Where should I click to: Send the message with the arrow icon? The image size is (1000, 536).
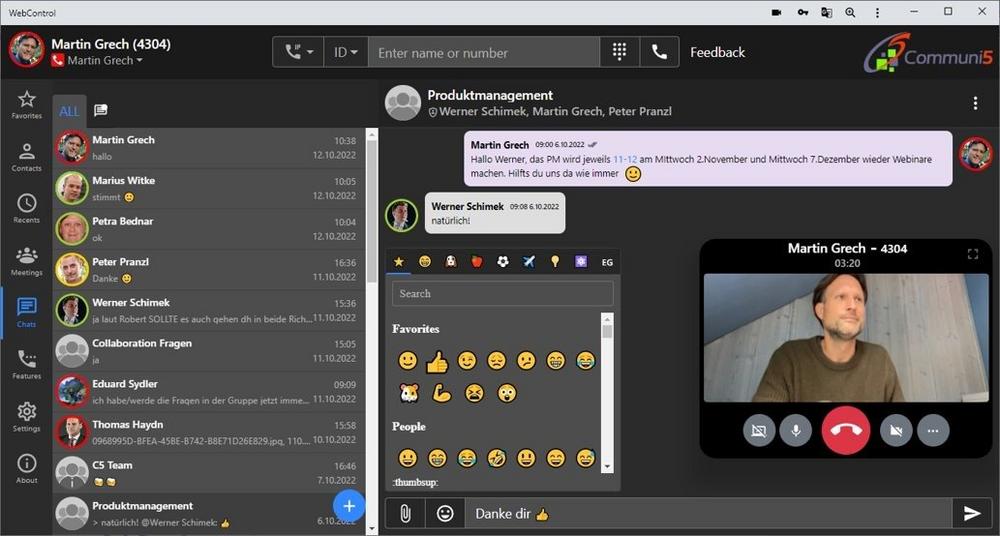[971, 513]
